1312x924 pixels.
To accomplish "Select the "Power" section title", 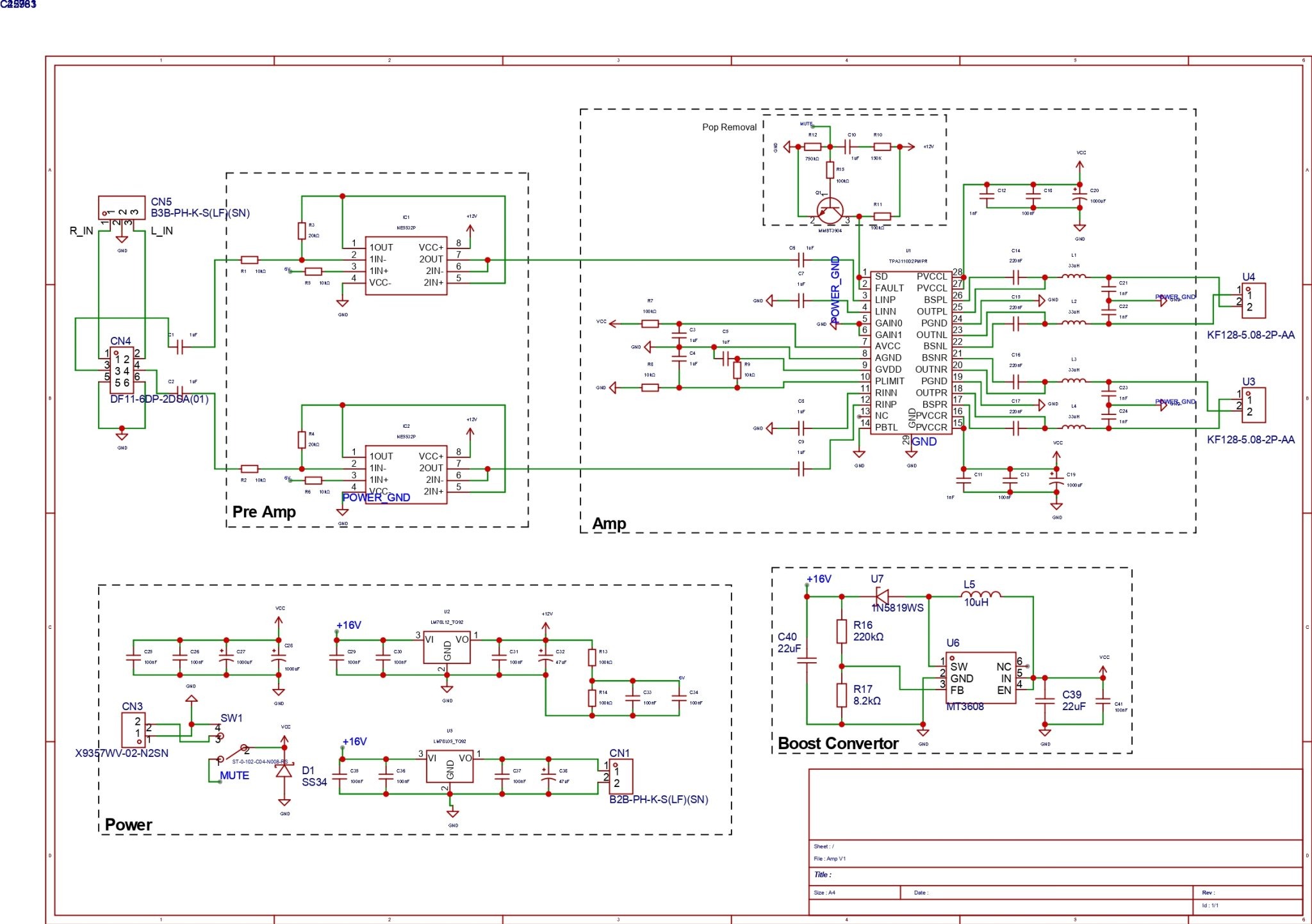I will pos(128,825).
